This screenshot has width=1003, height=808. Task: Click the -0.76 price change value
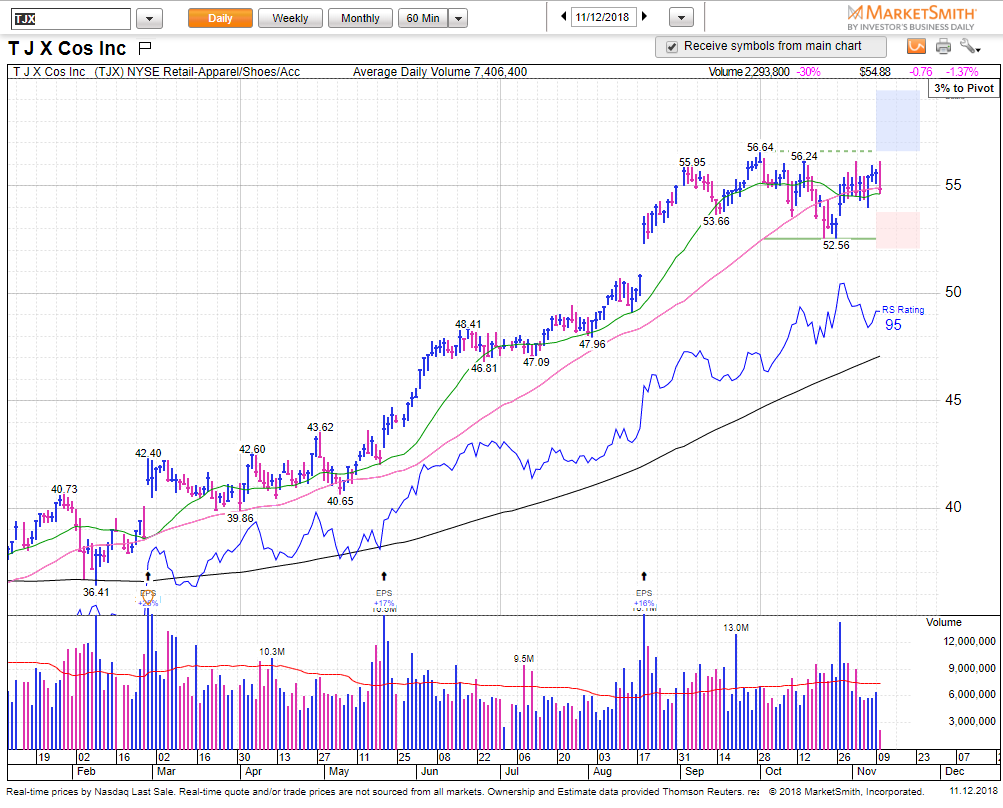(921, 72)
